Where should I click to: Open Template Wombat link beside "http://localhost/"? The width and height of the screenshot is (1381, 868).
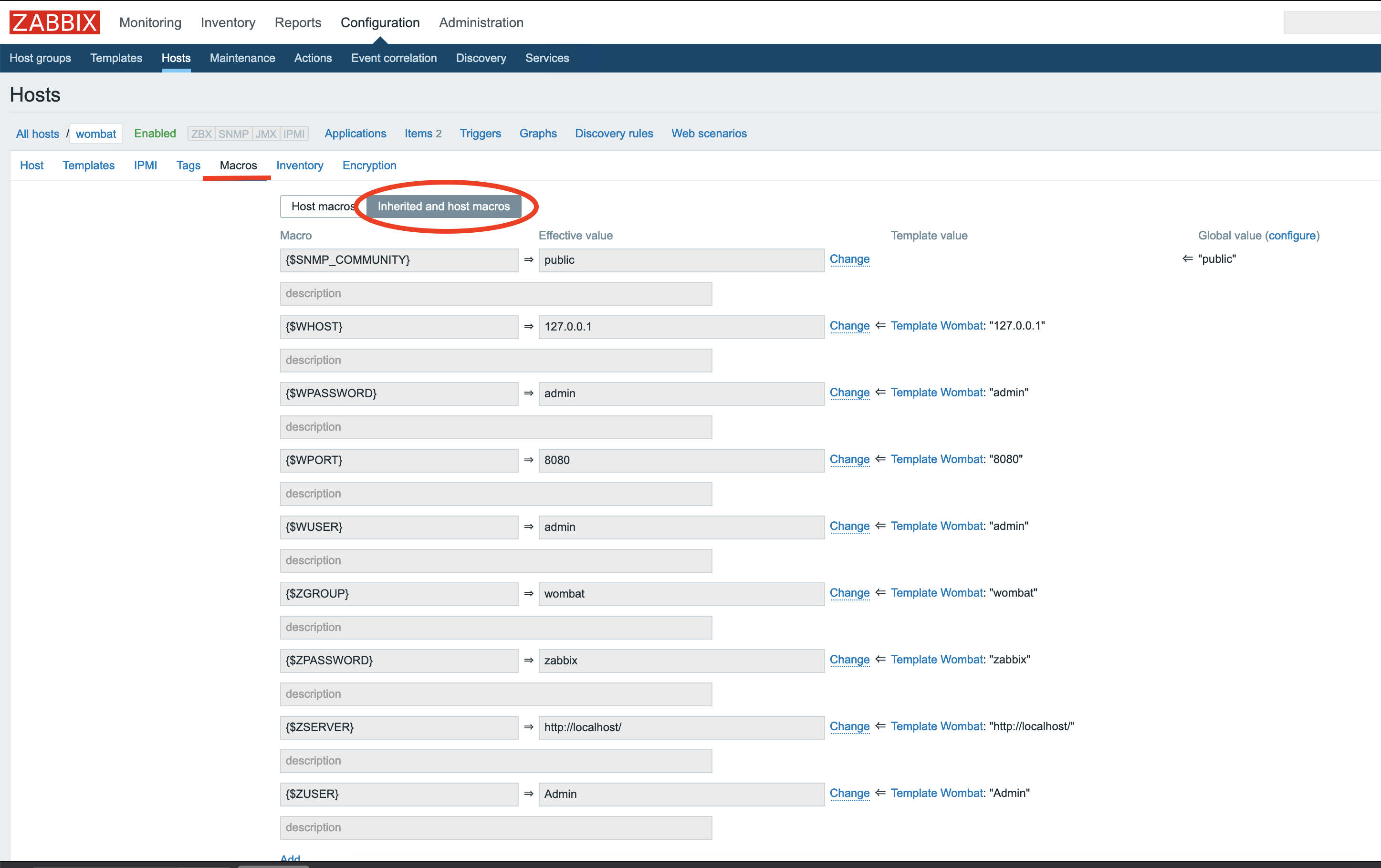(937, 726)
